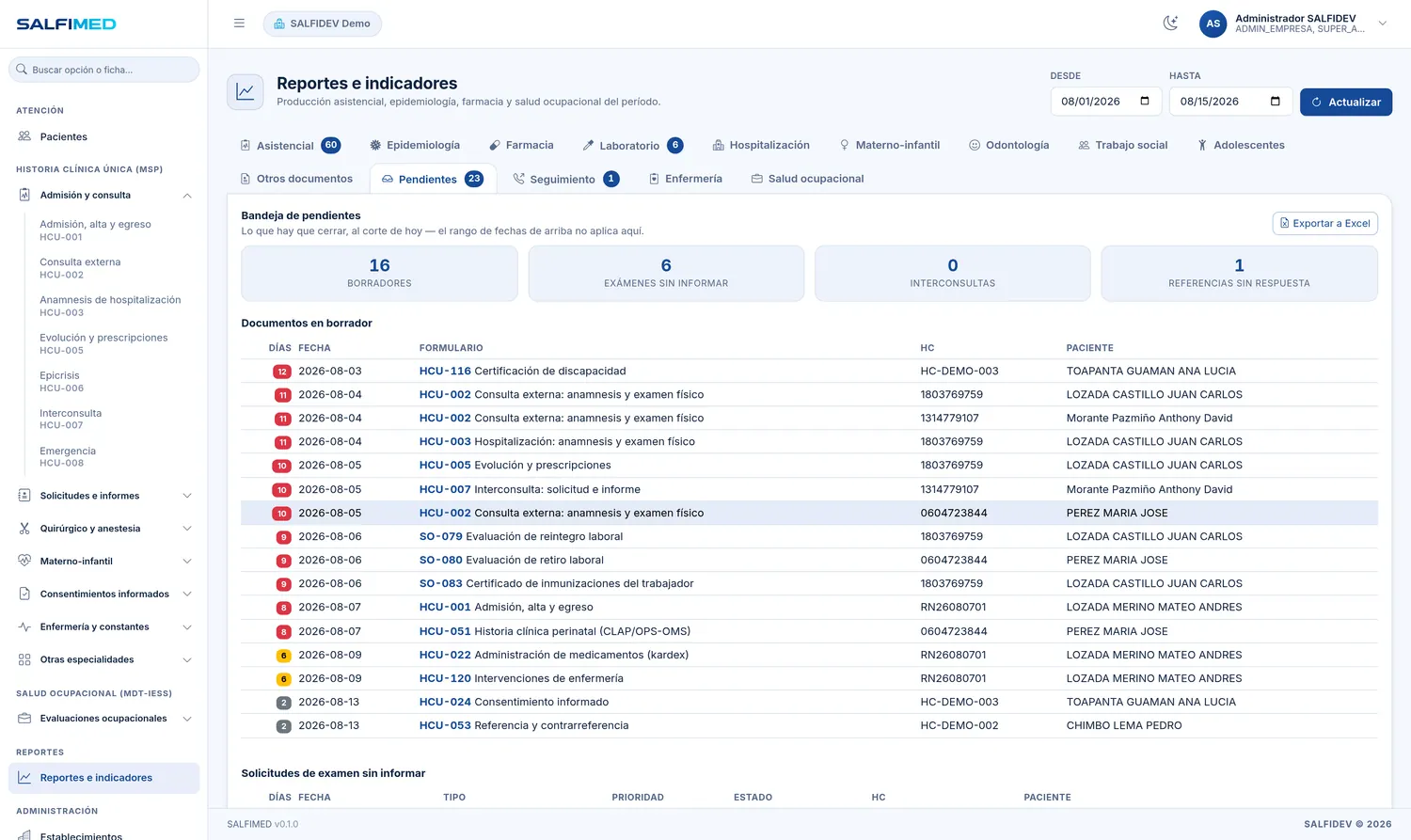The width and height of the screenshot is (1411, 840).
Task: Expand Quirúrgico y anestesia section
Action: click(x=103, y=529)
